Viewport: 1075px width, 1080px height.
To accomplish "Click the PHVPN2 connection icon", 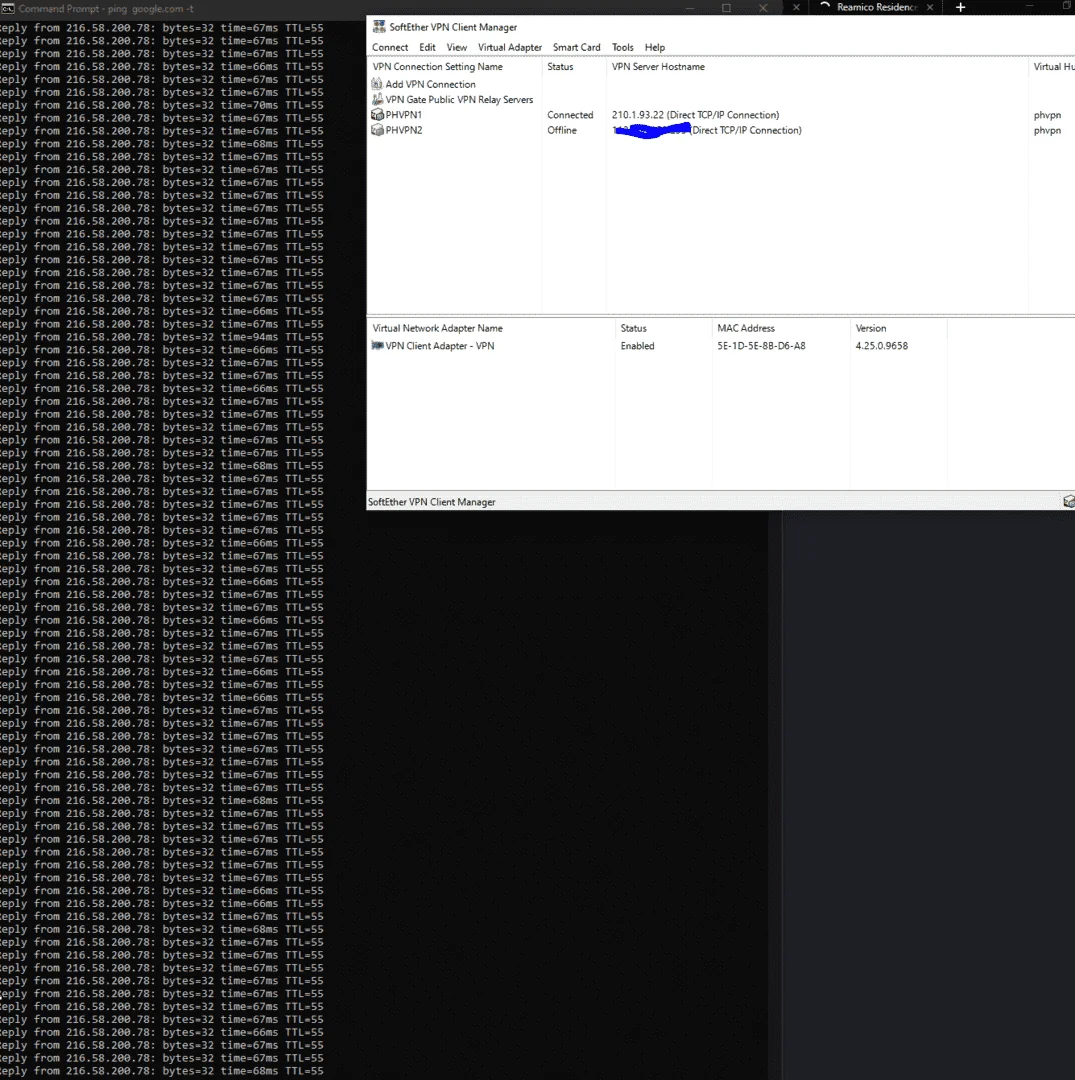I will coord(377,129).
